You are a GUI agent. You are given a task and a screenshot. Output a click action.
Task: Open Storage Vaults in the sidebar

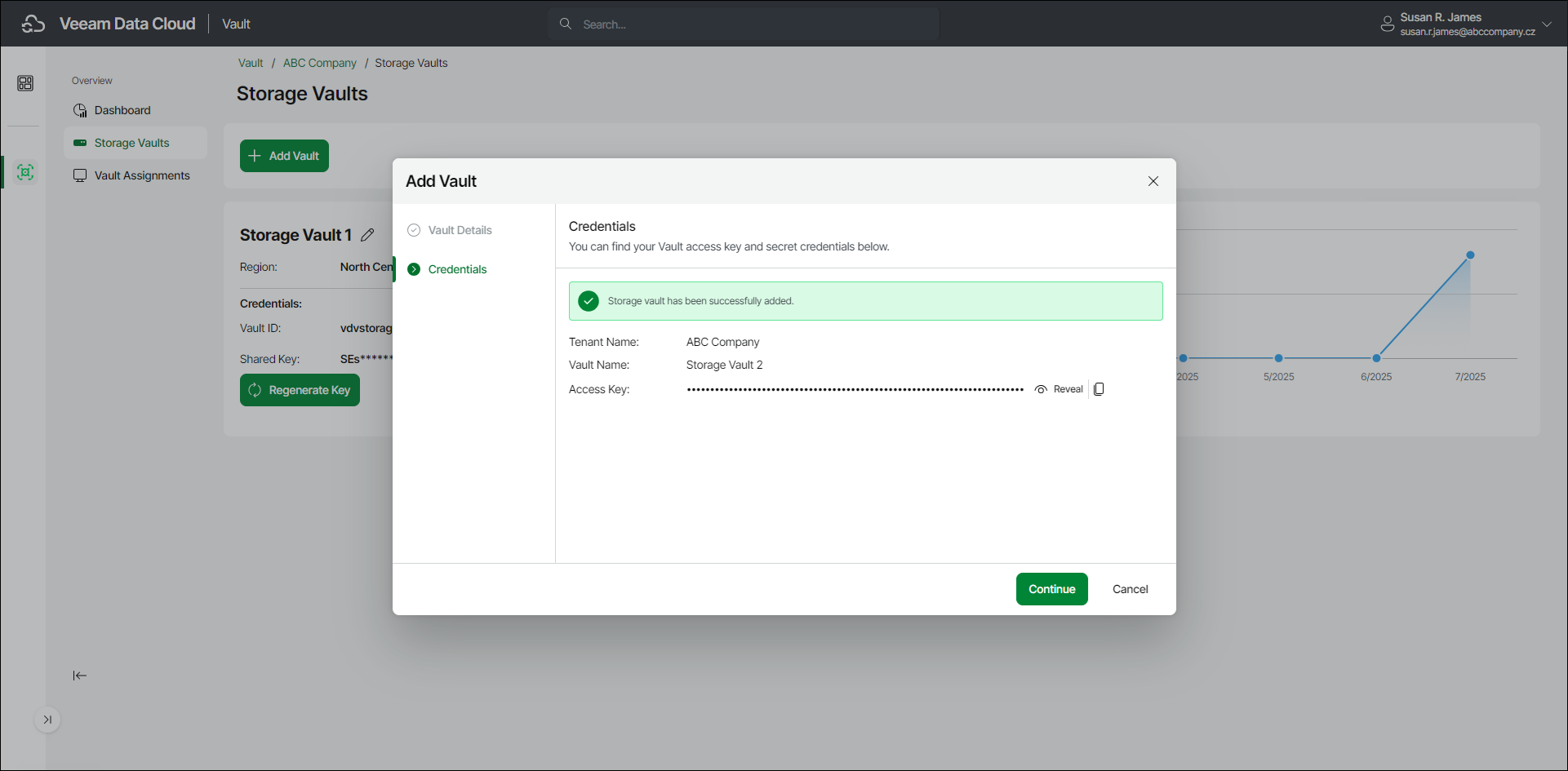pyautogui.click(x=135, y=143)
